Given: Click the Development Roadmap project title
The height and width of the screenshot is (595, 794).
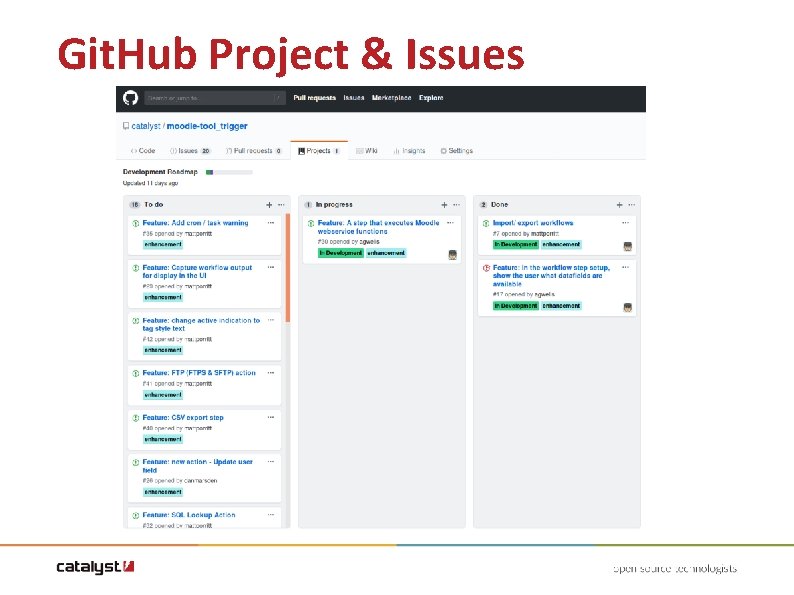Looking at the screenshot, I should 160,172.
